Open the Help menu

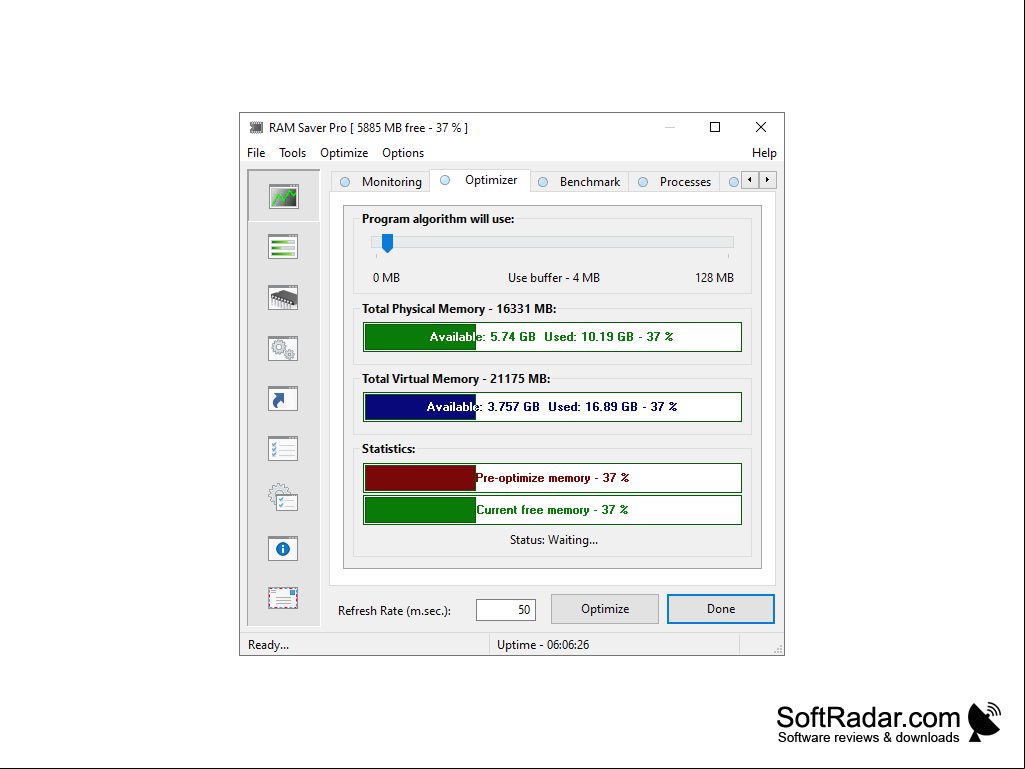(x=764, y=153)
